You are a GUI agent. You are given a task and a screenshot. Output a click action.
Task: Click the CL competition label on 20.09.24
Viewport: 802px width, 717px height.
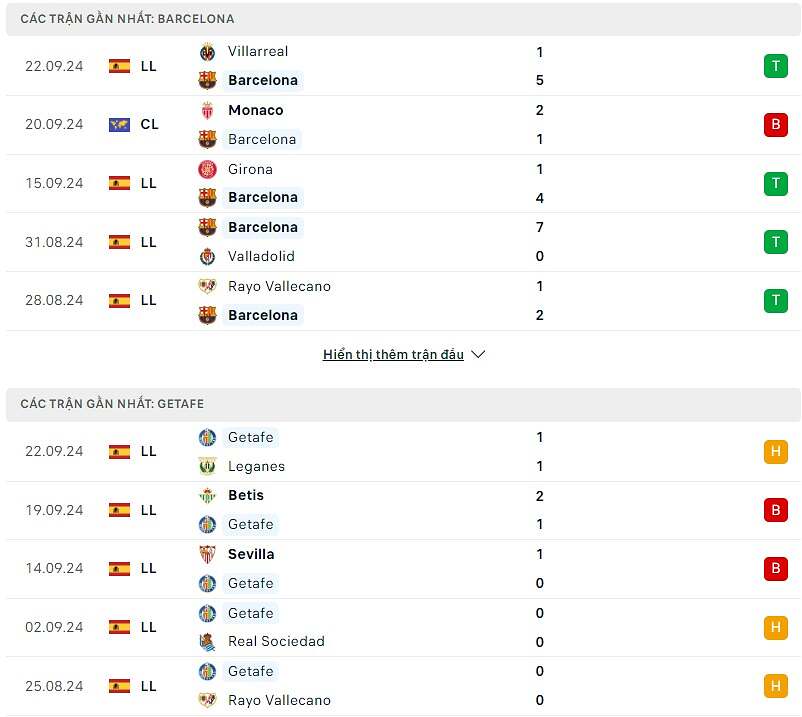pyautogui.click(x=149, y=125)
